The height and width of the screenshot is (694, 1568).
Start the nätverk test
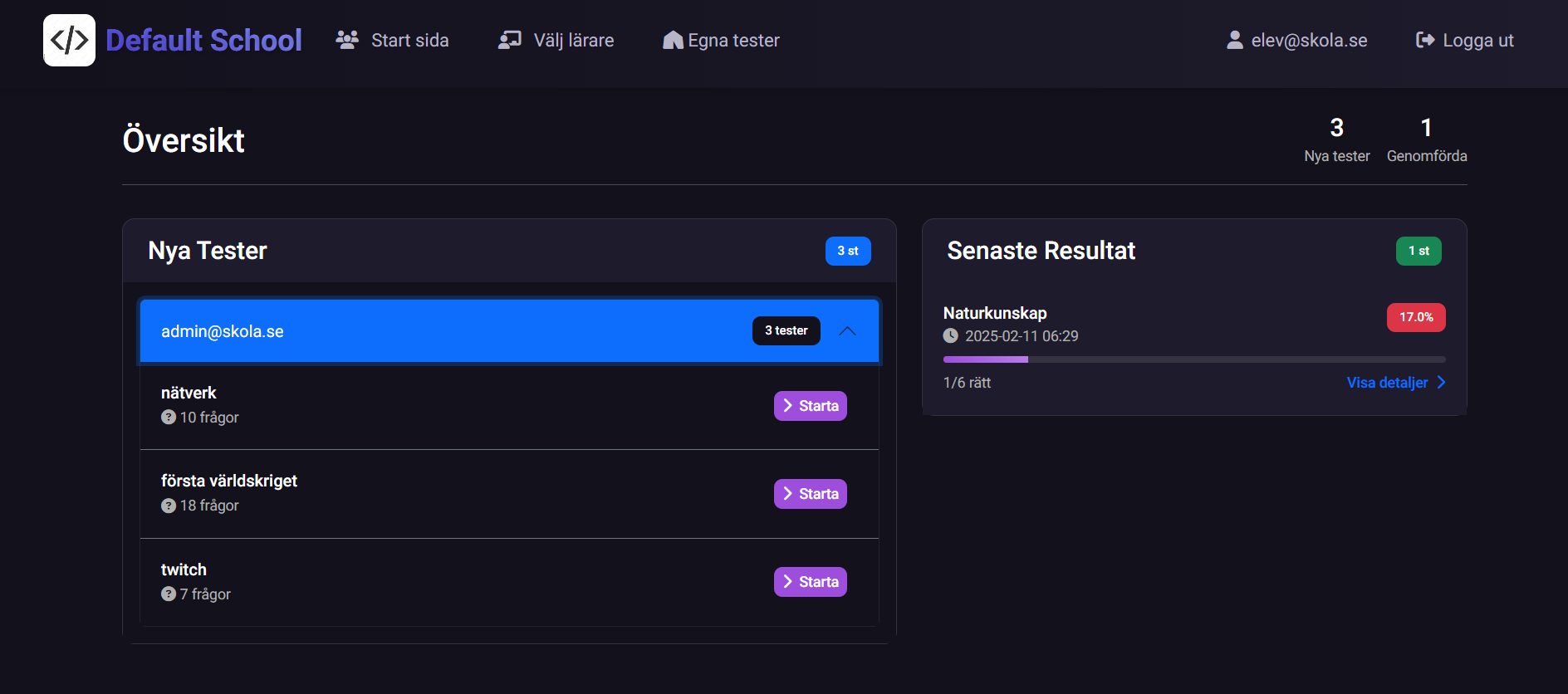coord(810,406)
